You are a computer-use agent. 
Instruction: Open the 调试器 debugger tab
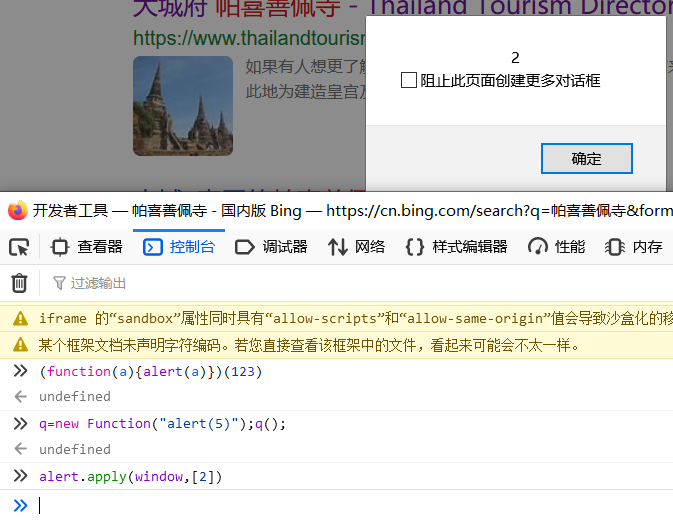[x=271, y=247]
